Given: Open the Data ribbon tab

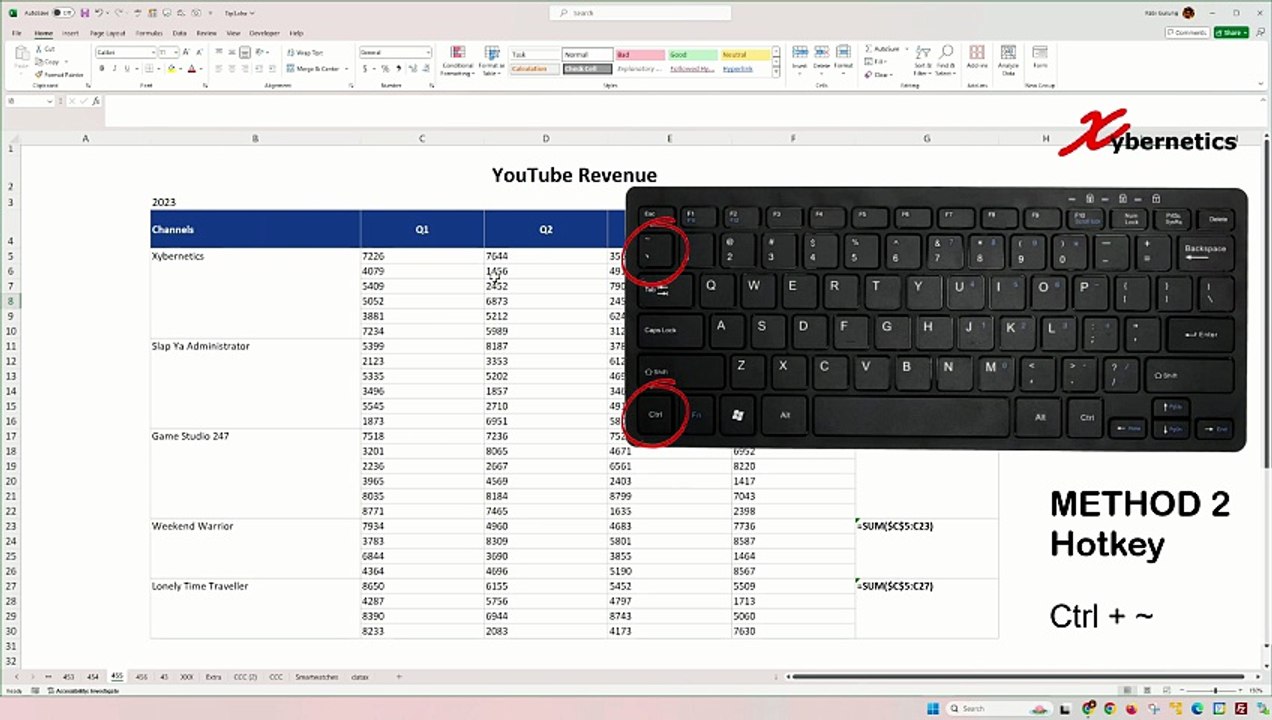Looking at the screenshot, I should pos(179,33).
